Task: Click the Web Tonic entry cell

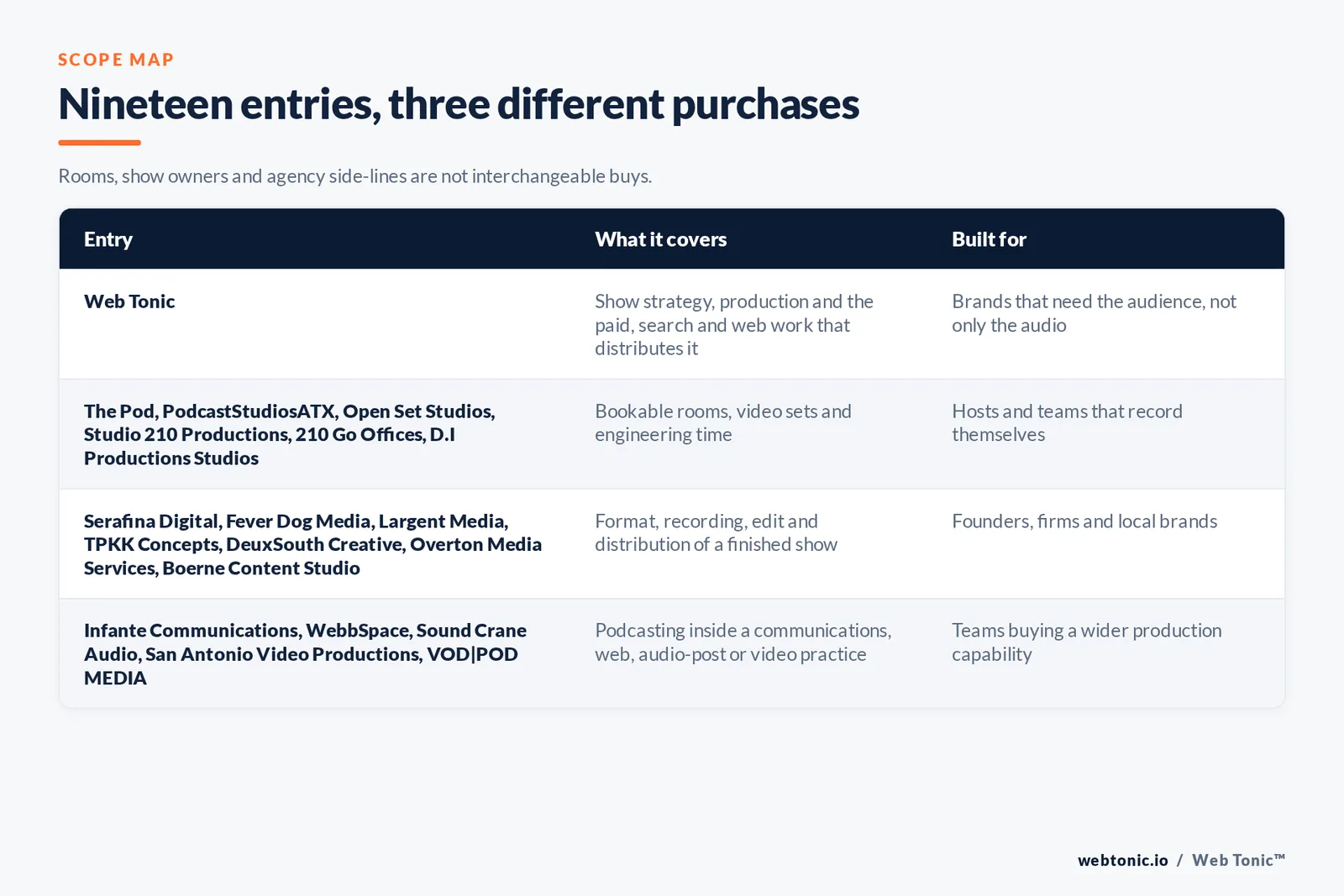Action: (129, 301)
